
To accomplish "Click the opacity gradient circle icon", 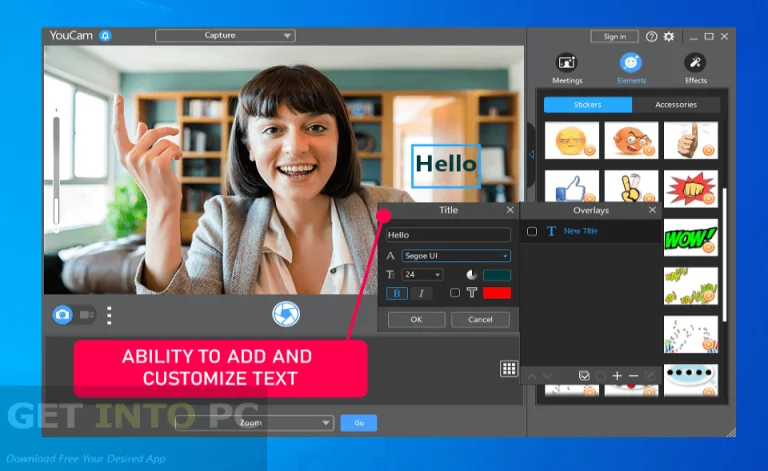I will coord(471,275).
